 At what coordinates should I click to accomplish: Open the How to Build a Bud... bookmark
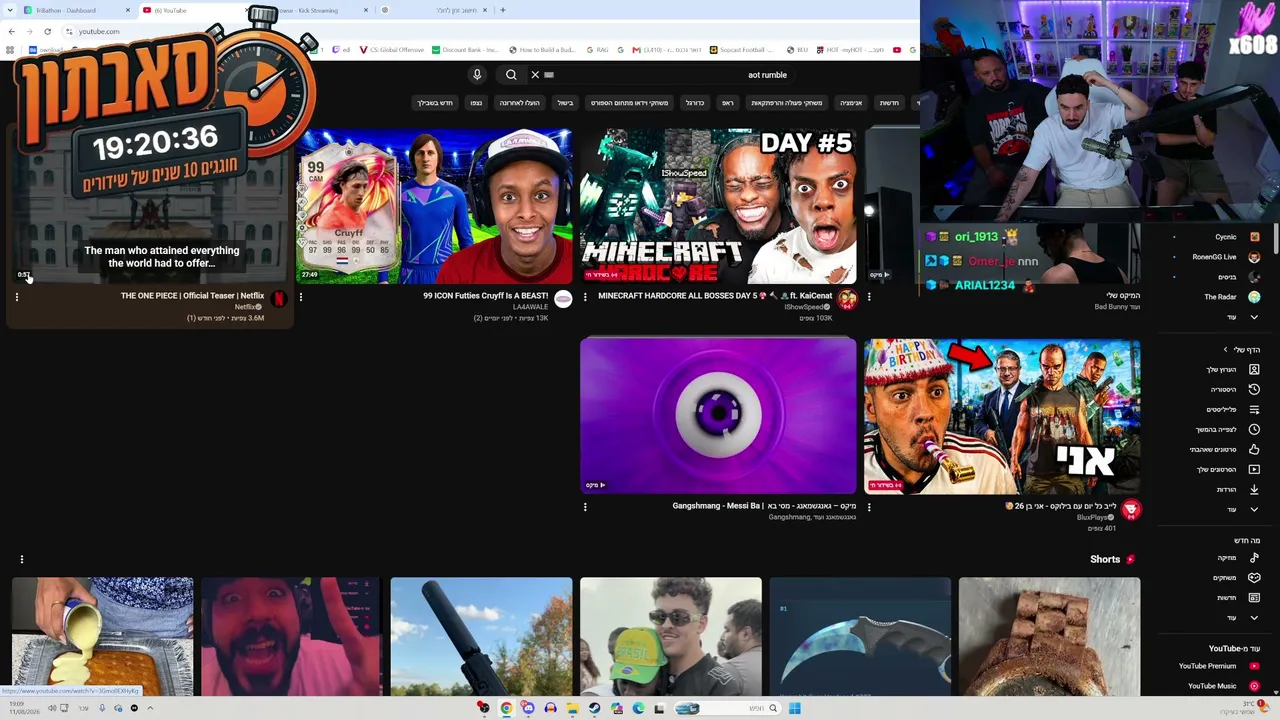coord(542,50)
